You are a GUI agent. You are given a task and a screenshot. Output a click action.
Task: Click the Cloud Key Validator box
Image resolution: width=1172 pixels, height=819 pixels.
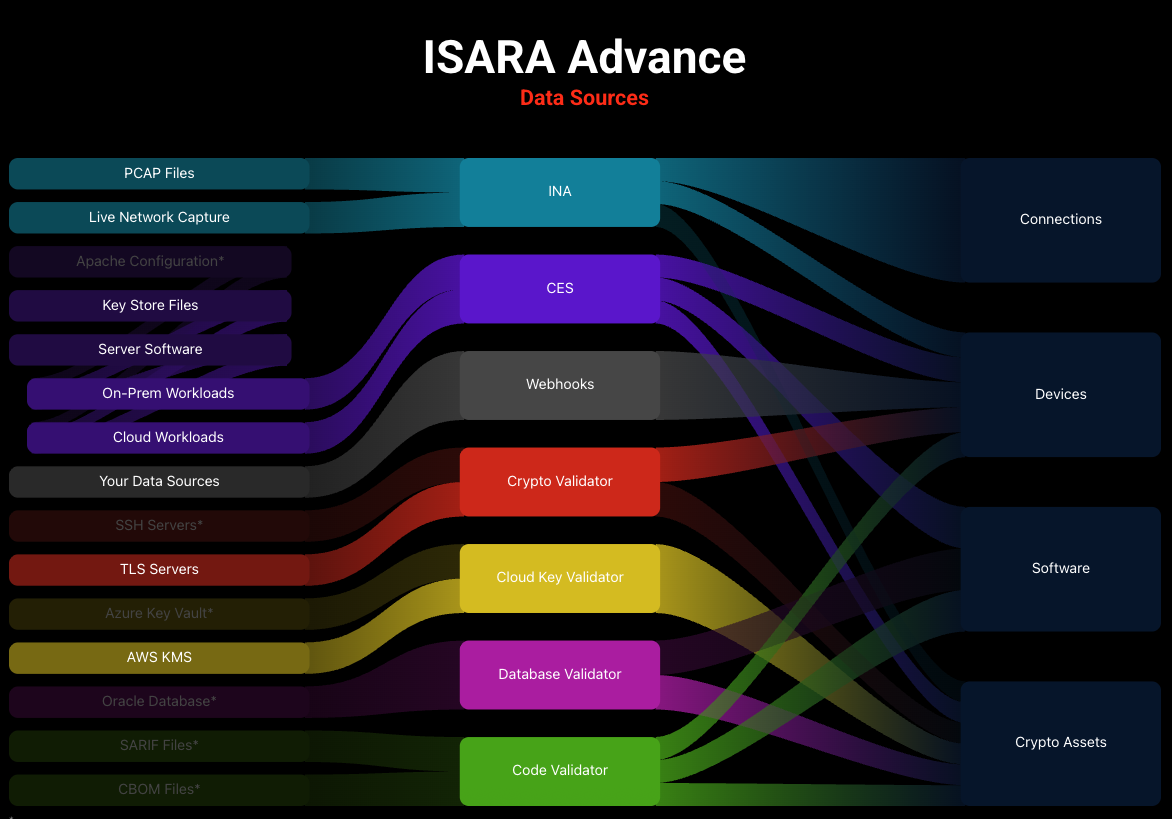(x=560, y=578)
